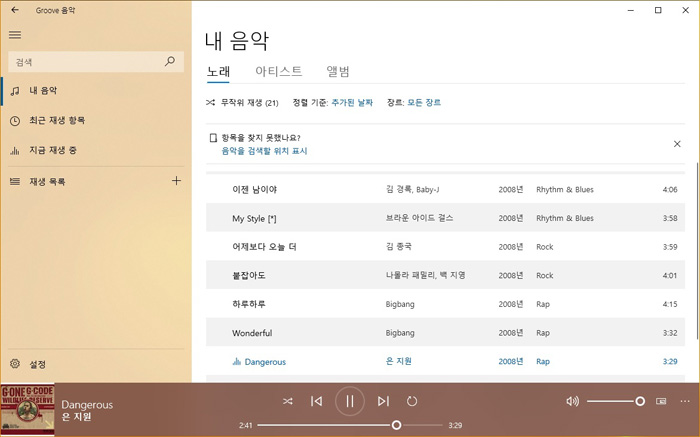
Task: Select song 하루하루
Action: click(x=445, y=304)
